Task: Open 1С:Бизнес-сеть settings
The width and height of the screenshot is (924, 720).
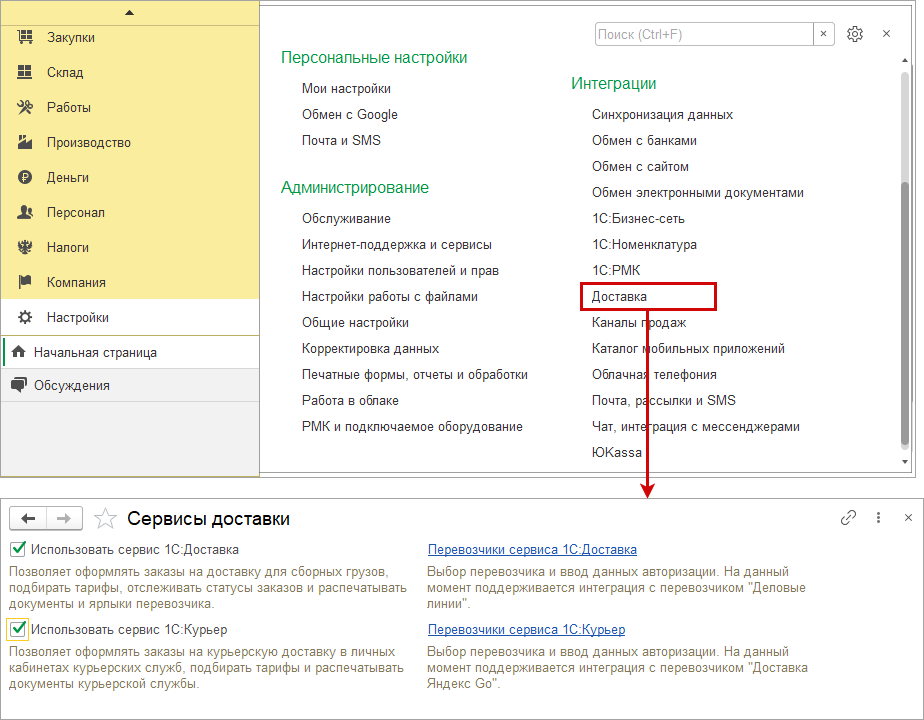Action: [x=638, y=219]
